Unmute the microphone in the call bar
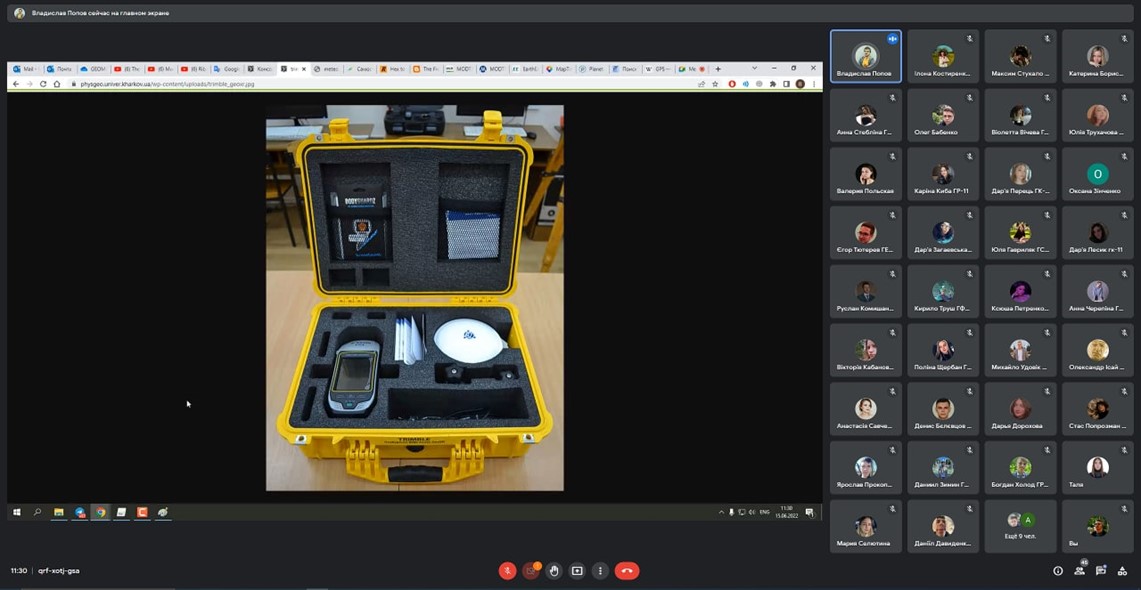1141x590 pixels. point(507,571)
